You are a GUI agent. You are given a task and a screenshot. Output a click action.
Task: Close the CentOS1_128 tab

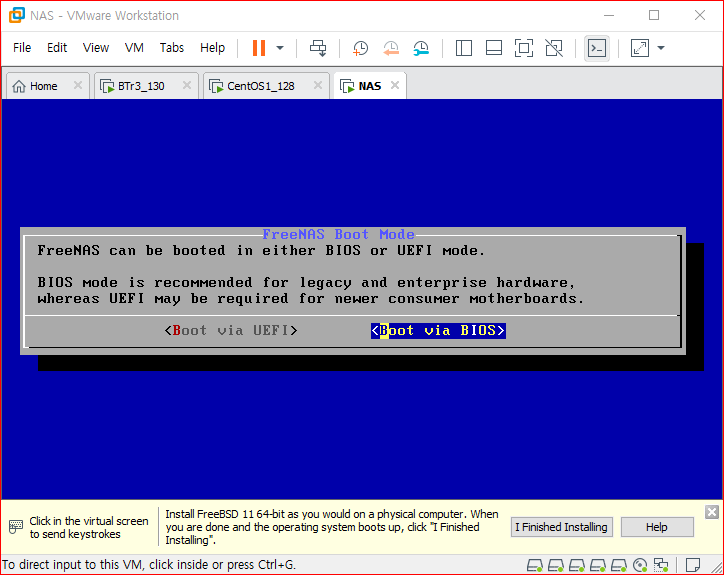pos(318,85)
